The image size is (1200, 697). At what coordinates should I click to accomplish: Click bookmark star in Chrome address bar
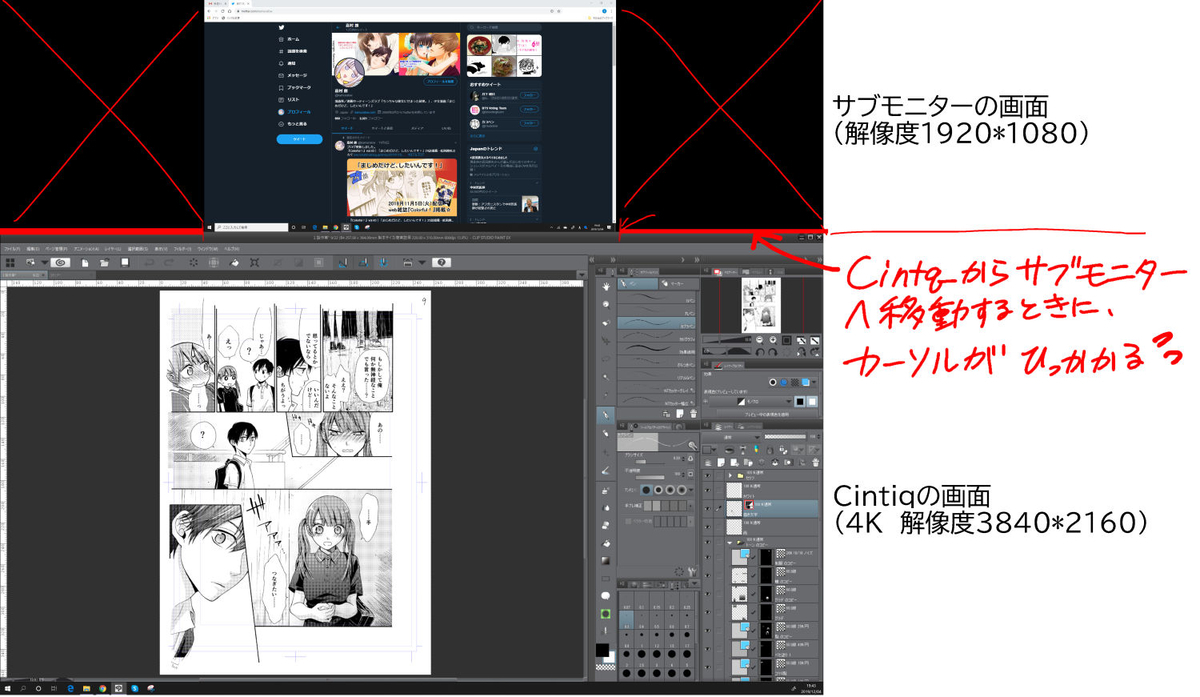coord(558,11)
